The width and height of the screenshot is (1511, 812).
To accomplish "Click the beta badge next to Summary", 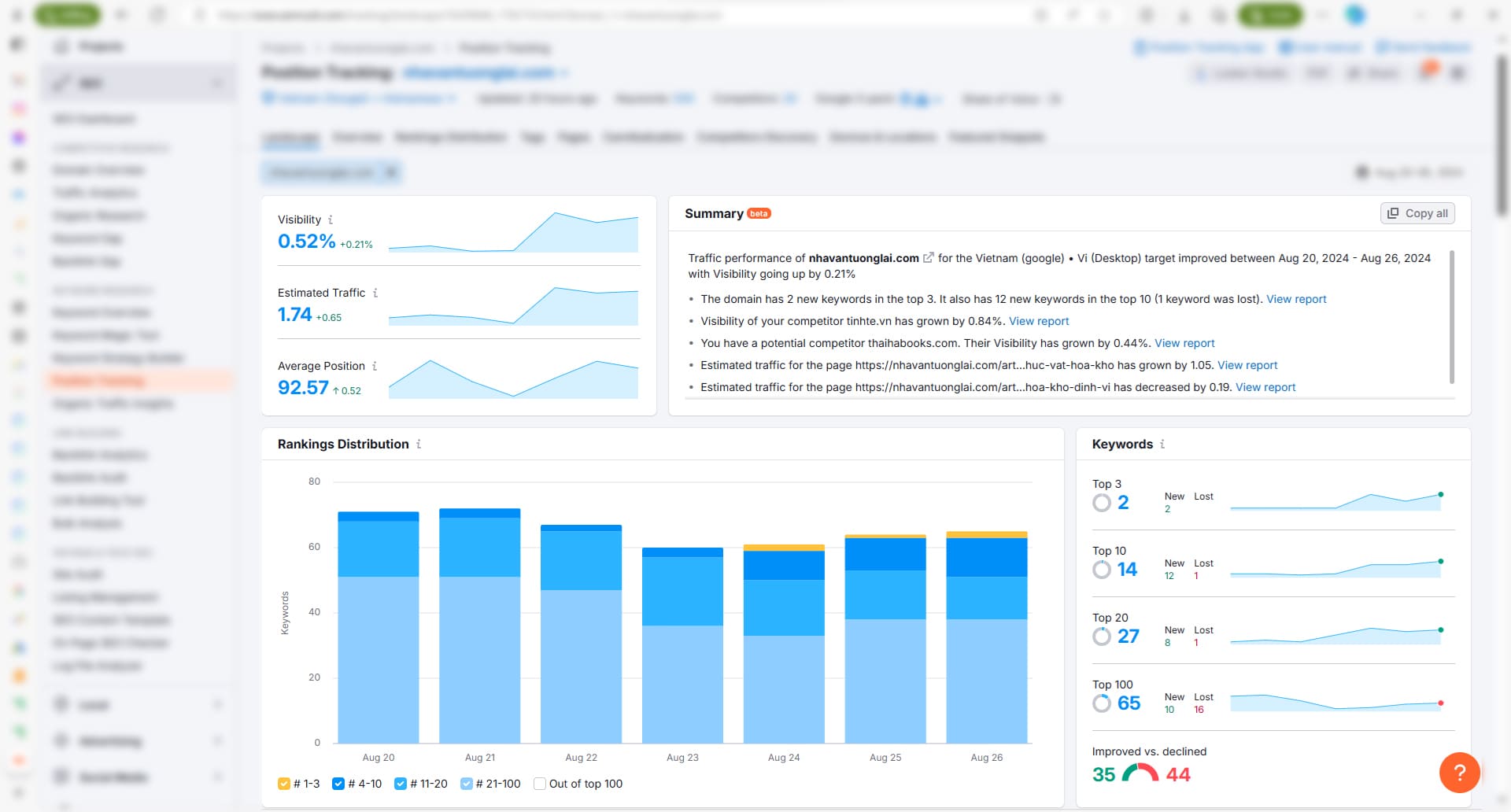I will [x=759, y=214].
